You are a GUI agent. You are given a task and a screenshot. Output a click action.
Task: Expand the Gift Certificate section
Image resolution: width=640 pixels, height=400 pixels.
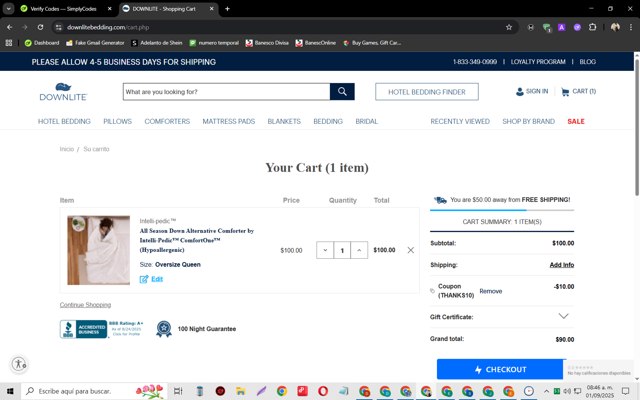[563, 316]
